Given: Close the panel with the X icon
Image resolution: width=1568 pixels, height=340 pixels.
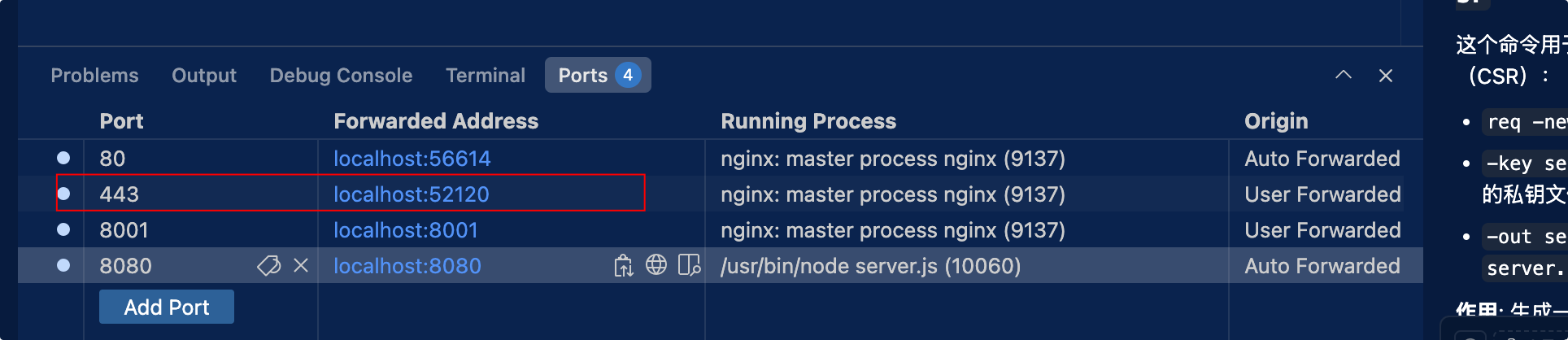Looking at the screenshot, I should [x=1386, y=76].
